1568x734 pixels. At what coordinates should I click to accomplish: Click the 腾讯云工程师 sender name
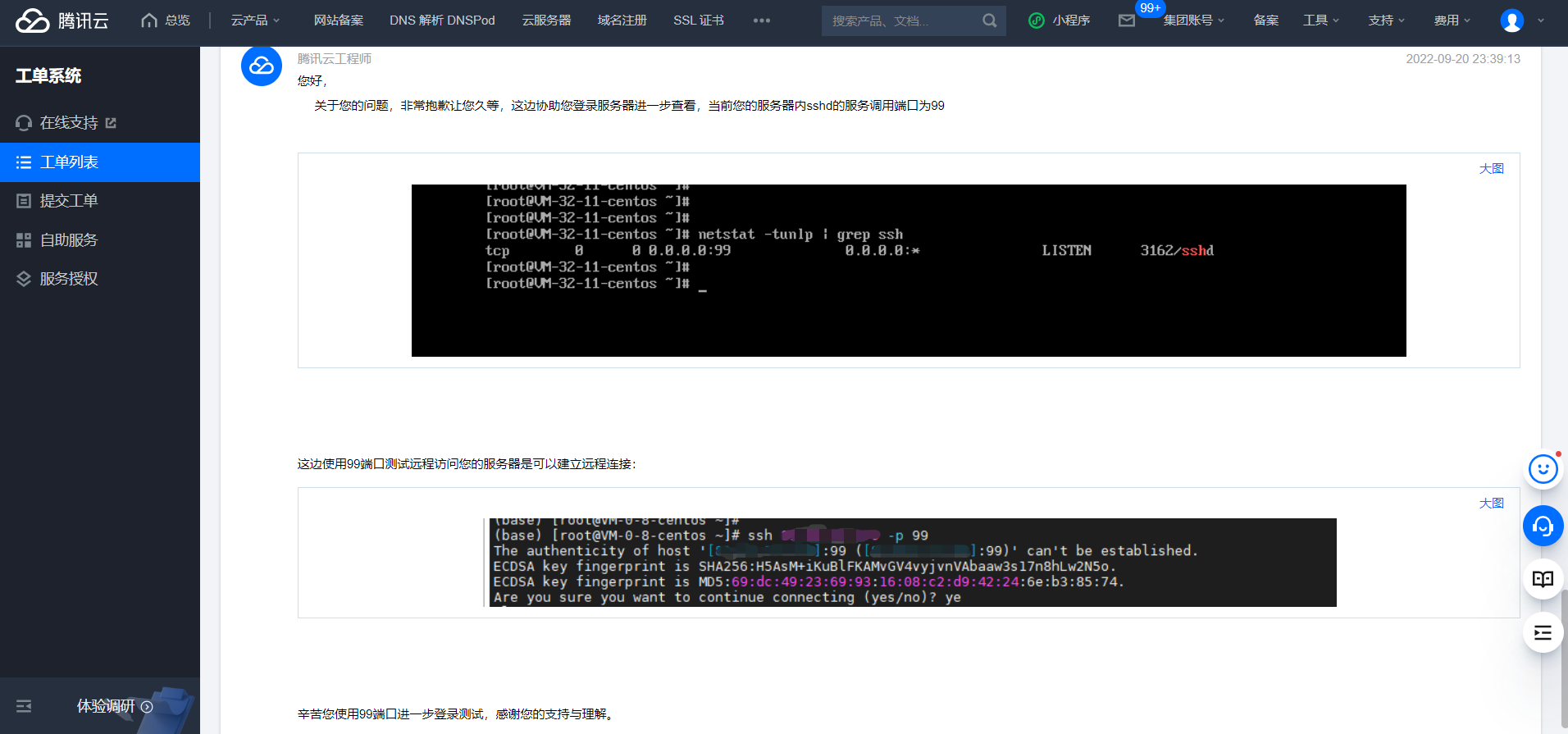click(335, 59)
